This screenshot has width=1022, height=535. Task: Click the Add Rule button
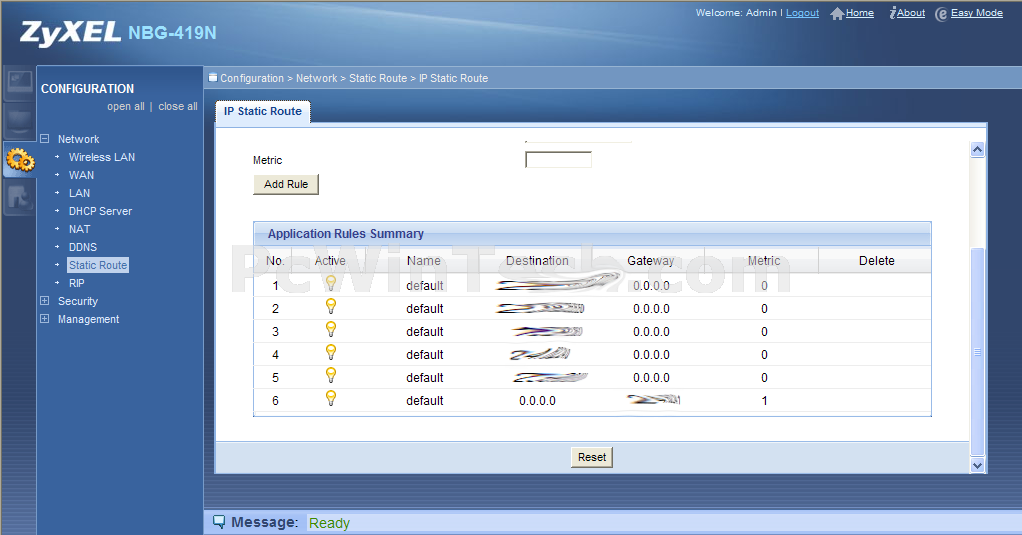(286, 184)
